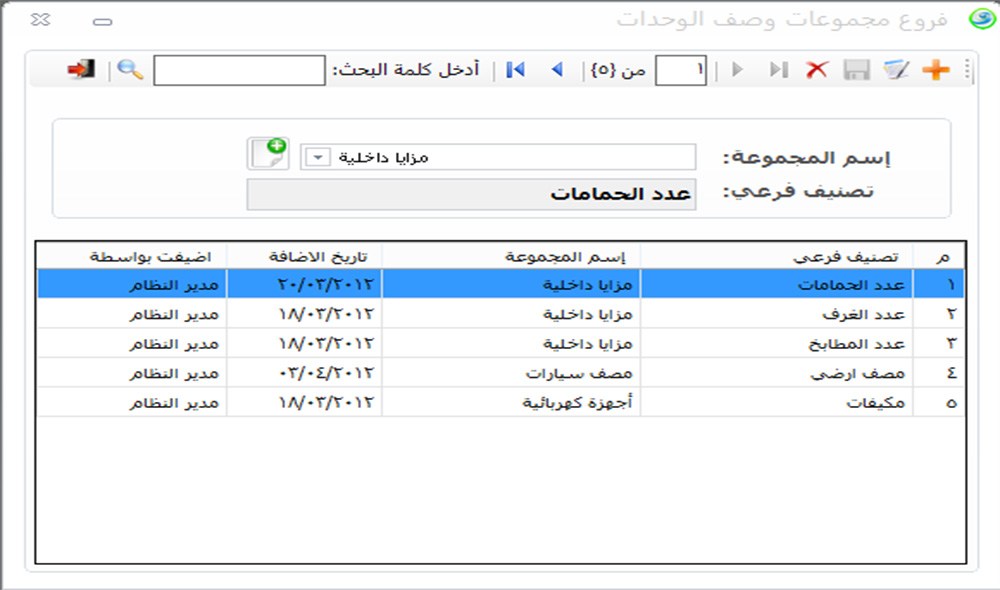The image size is (1000, 590).
Task: Click the record number field in toolbar
Action: click(x=680, y=70)
